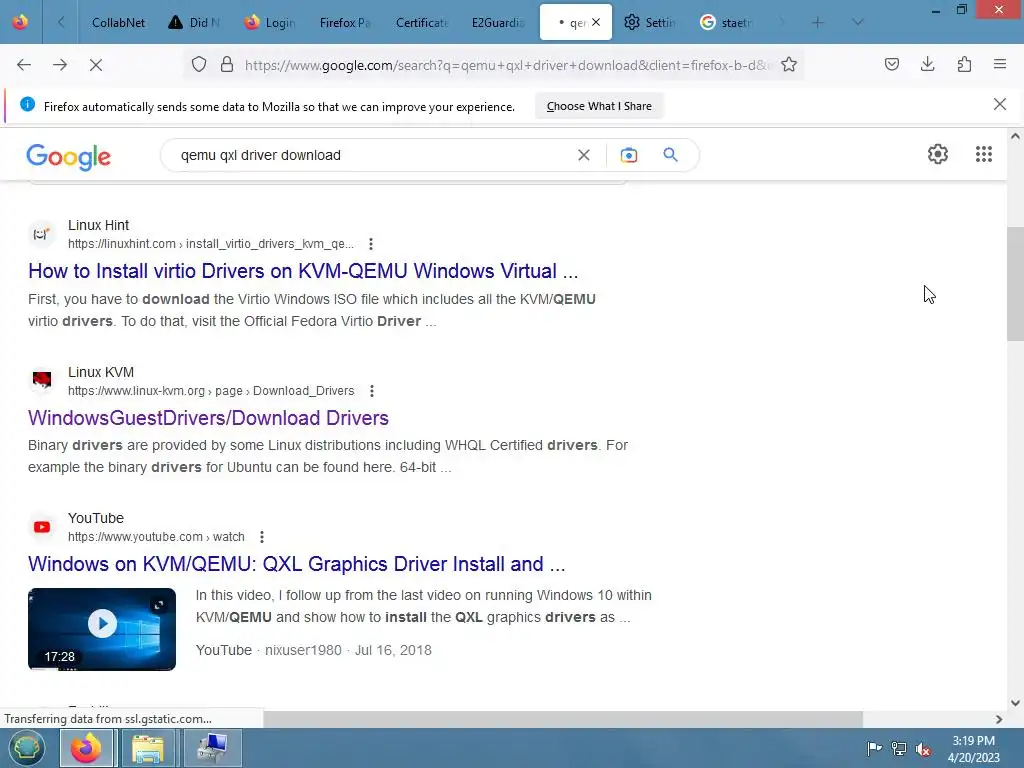The height and width of the screenshot is (768, 1024).
Task: Bookmark this page with the star
Action: pos(789,65)
